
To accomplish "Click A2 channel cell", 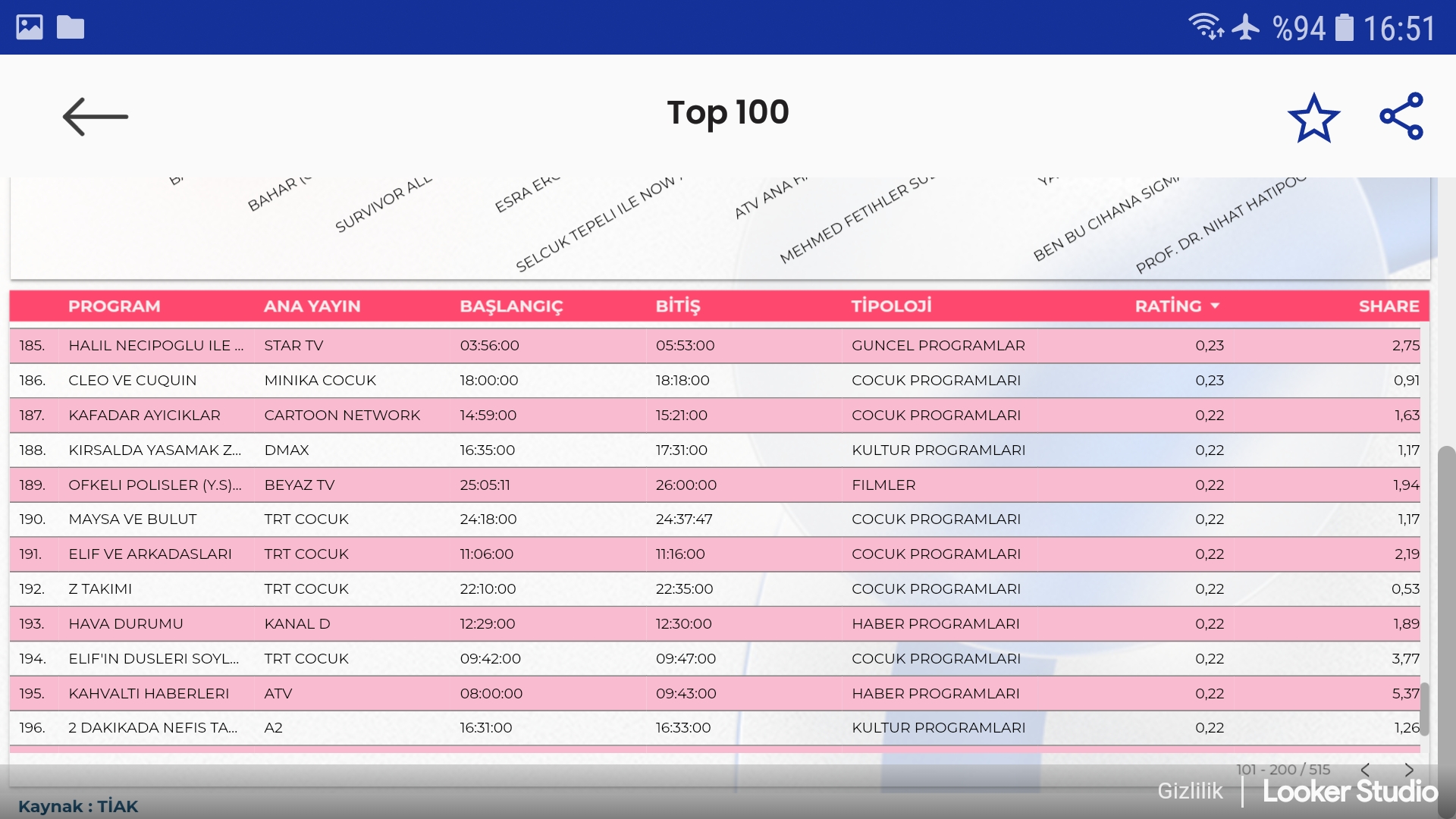I will pyautogui.click(x=273, y=728).
